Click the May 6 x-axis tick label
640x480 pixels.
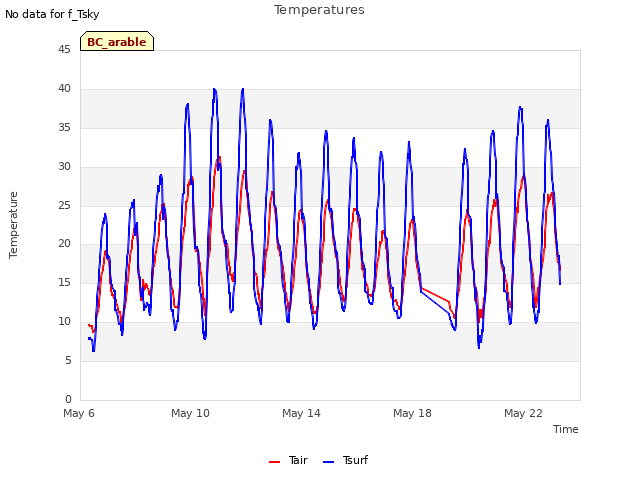point(79,413)
